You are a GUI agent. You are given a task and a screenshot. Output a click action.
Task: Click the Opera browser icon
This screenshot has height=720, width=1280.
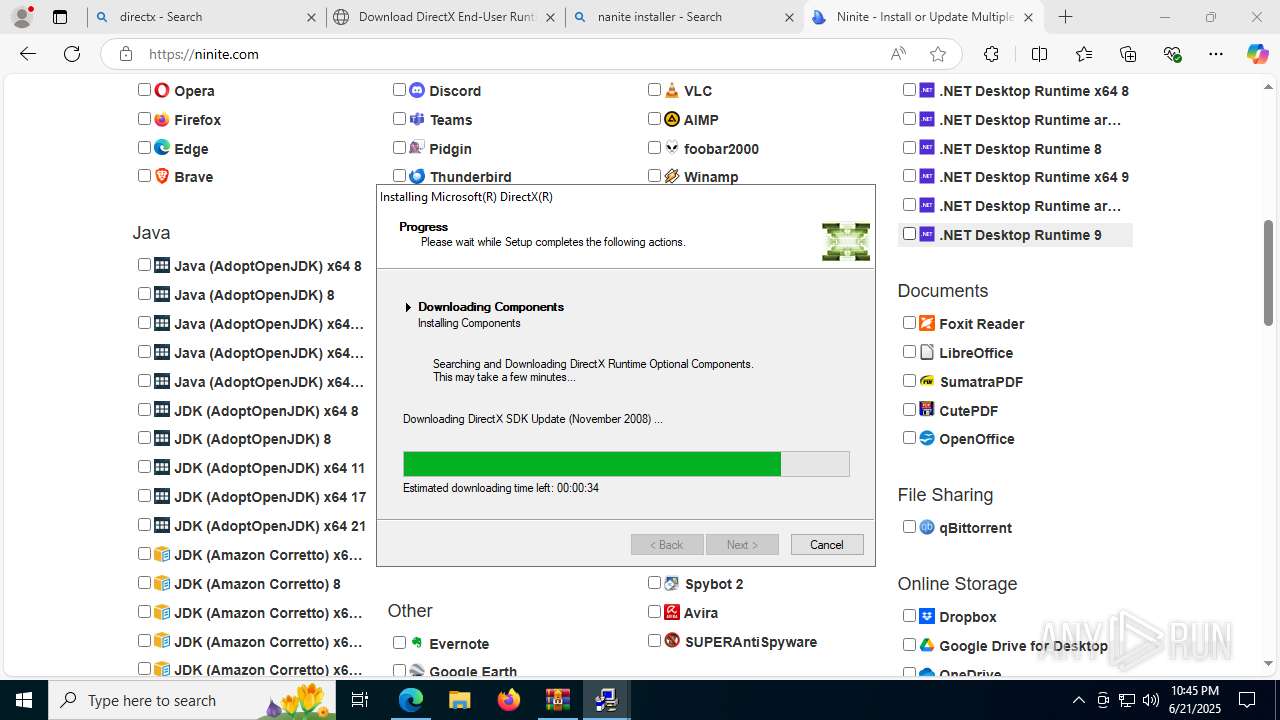(x=162, y=90)
